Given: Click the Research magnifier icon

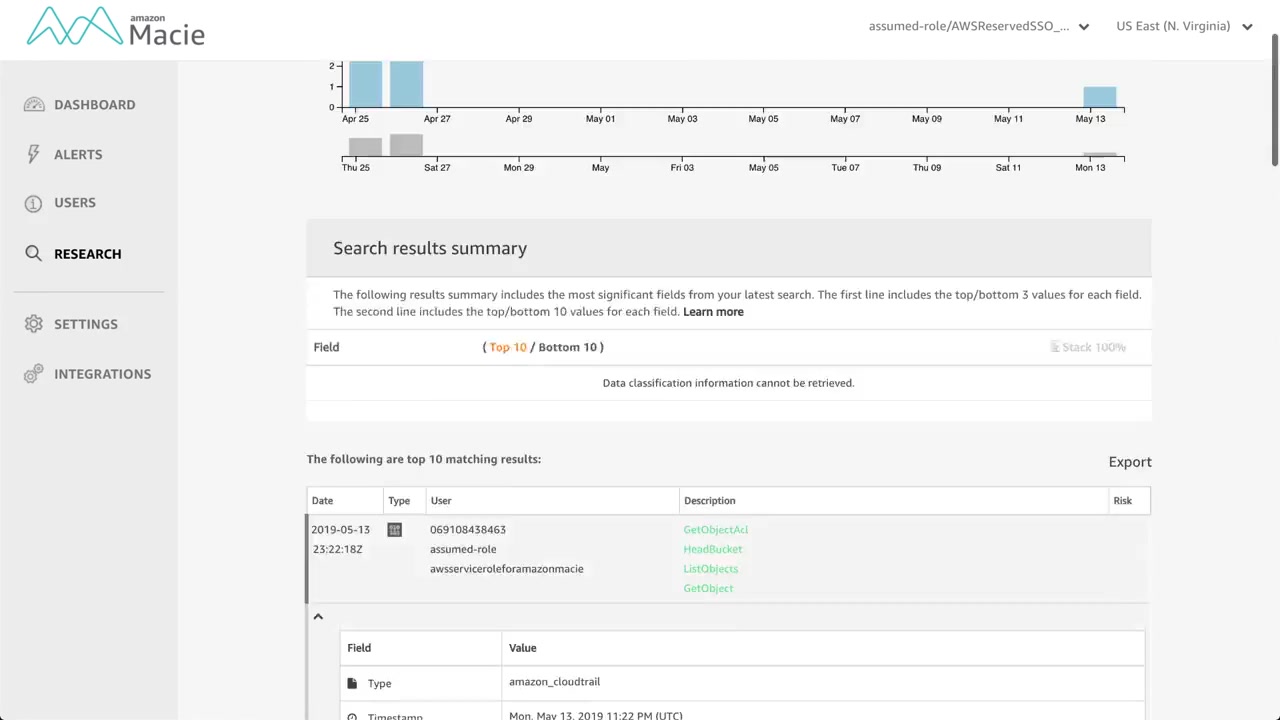Looking at the screenshot, I should (x=34, y=254).
